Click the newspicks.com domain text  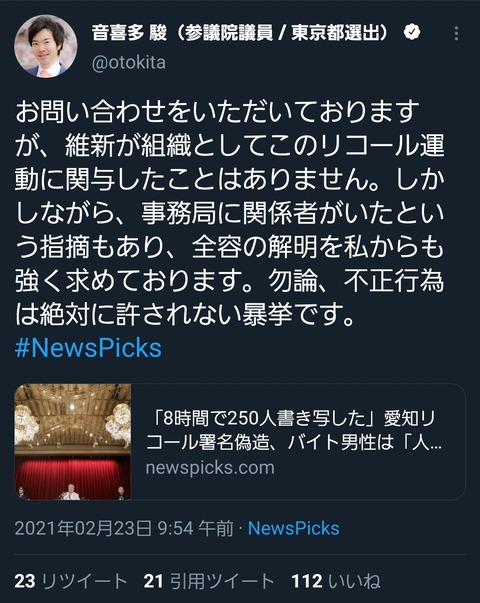[210, 468]
